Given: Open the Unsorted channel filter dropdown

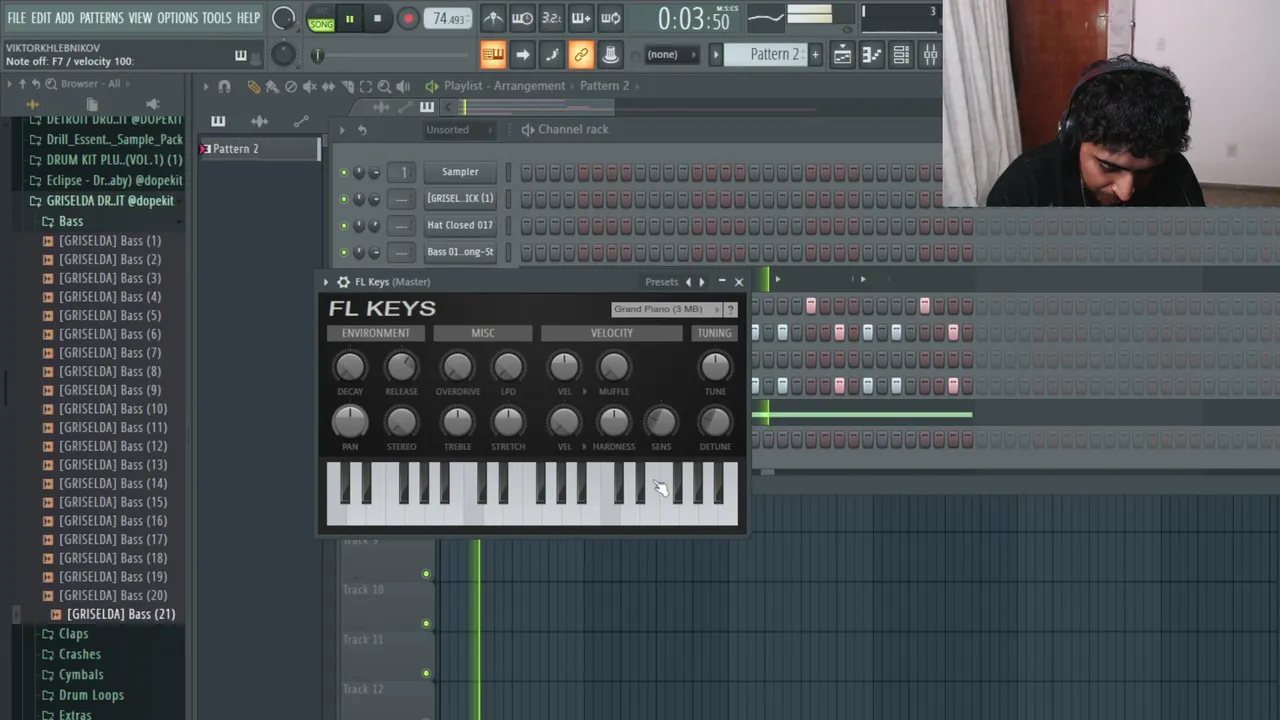Looking at the screenshot, I should tap(461, 130).
